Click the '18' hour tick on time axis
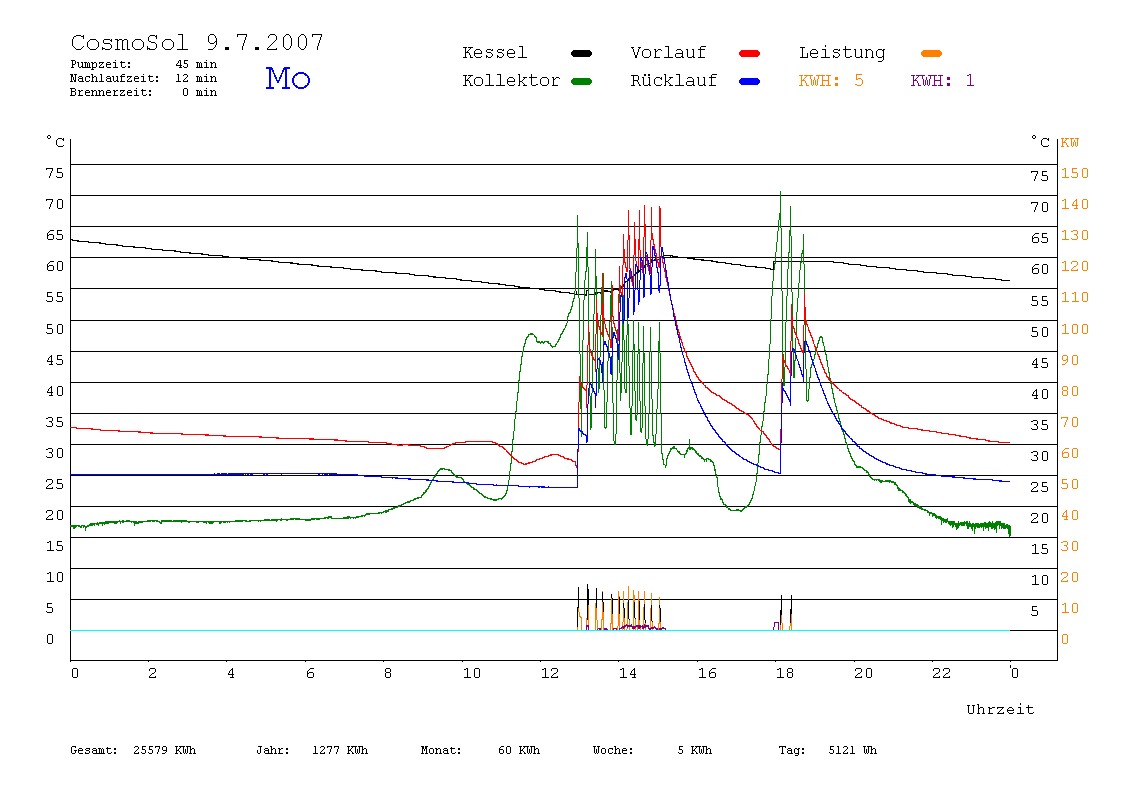The image size is (1148, 812). 785,674
